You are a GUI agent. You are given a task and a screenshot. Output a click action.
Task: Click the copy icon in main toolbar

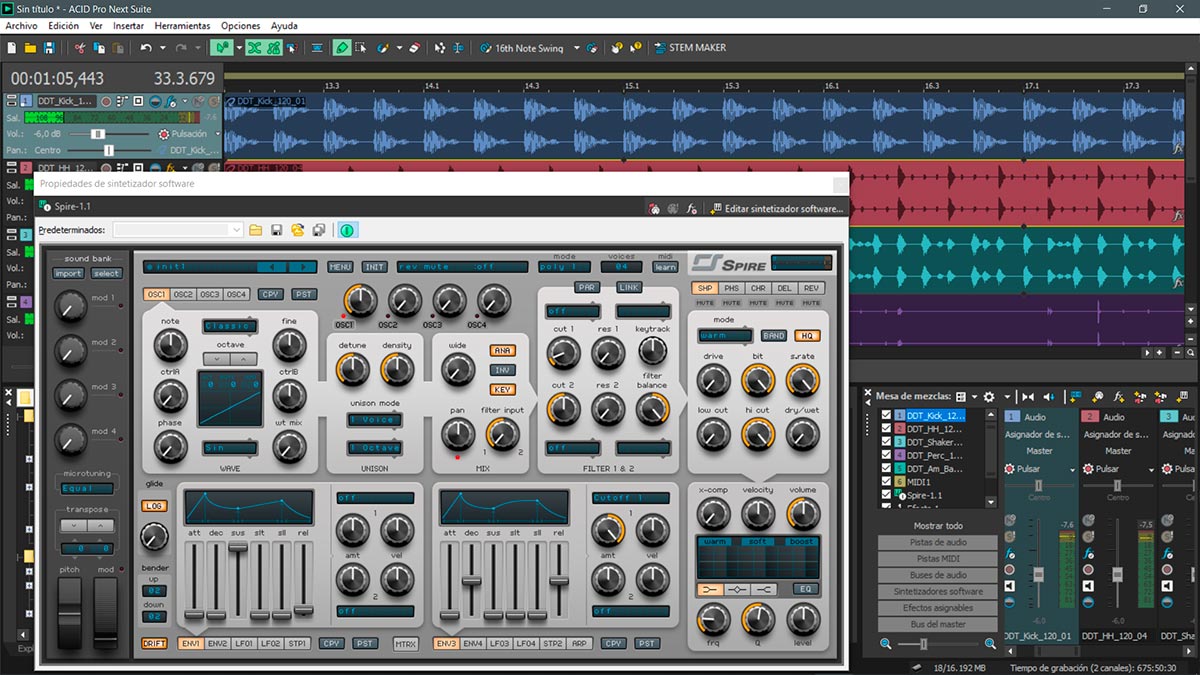click(x=99, y=47)
